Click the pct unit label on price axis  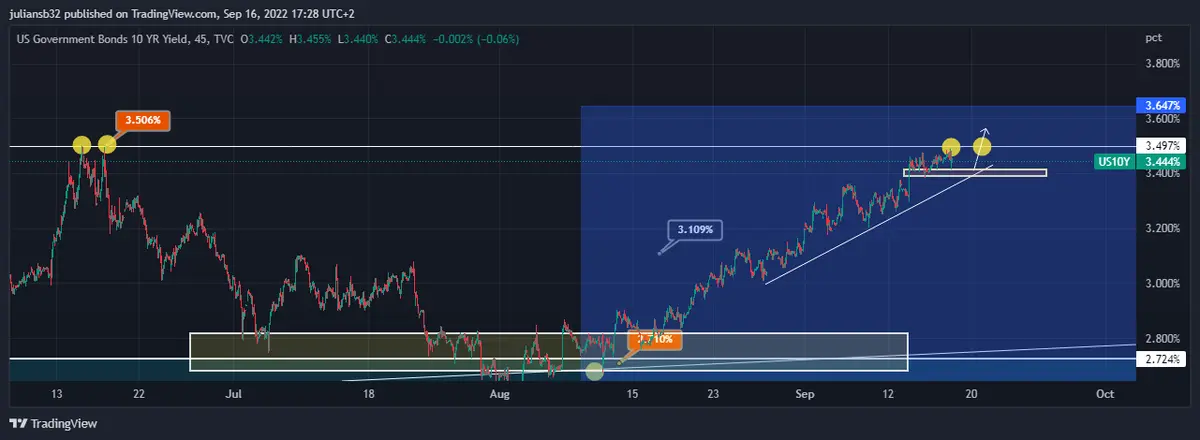(x=1153, y=37)
